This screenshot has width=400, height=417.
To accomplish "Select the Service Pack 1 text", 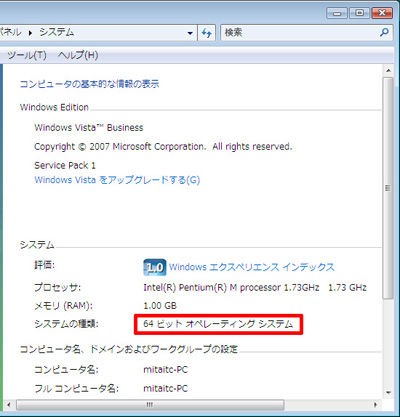I will pyautogui.click(x=65, y=165).
